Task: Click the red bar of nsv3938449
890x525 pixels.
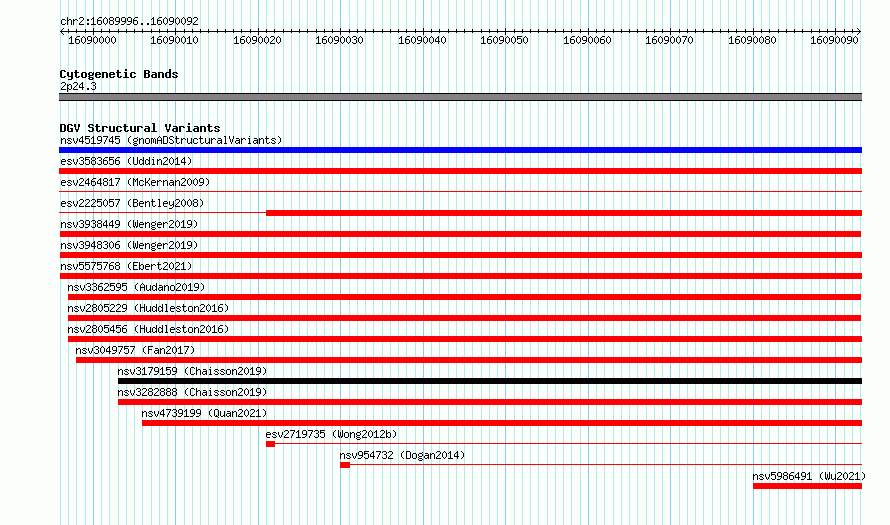Action: coord(460,234)
